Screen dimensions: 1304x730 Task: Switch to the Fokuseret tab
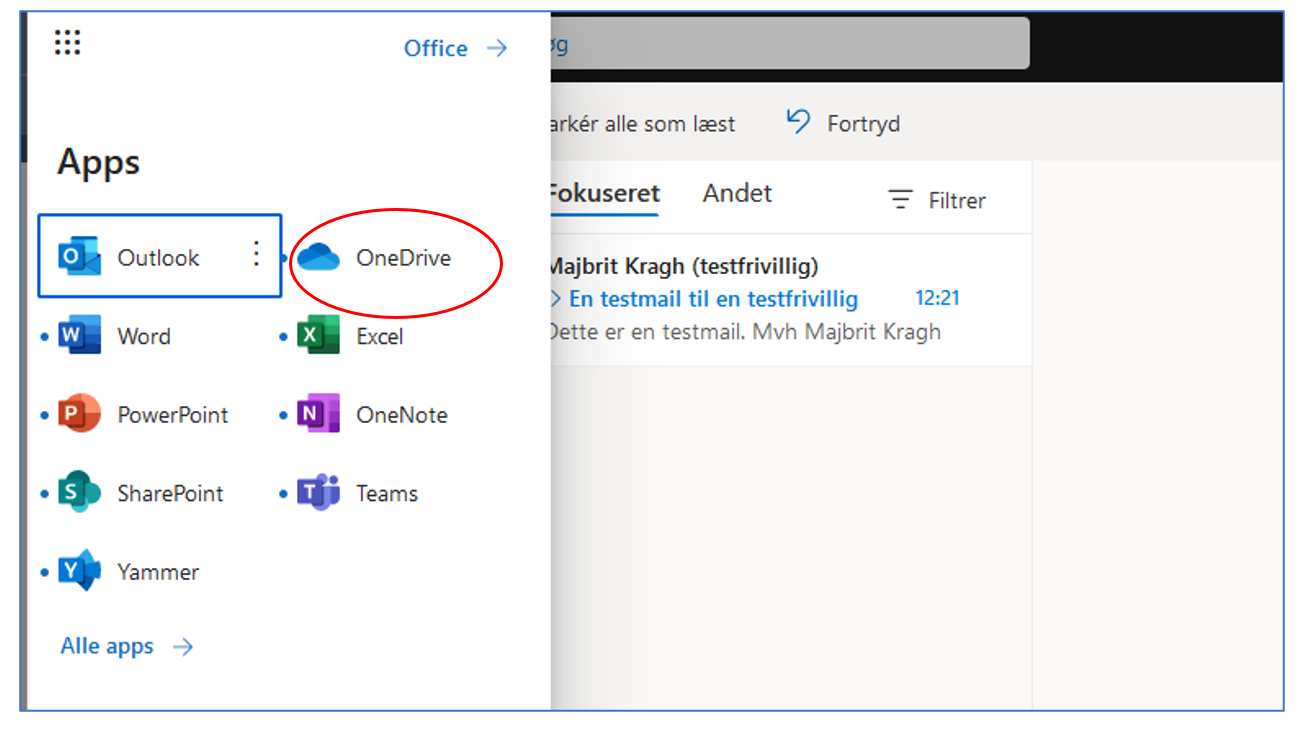pos(603,193)
